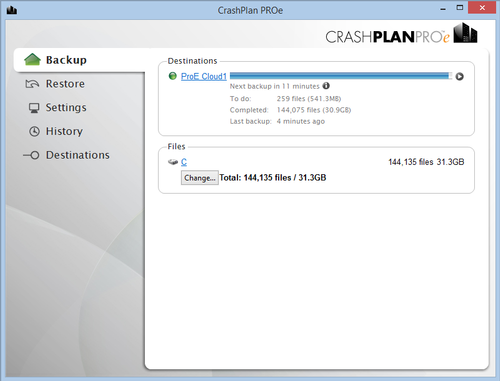Screen dimensions: 500x381
Task: Click the green house Backup icon
Action: (32, 60)
